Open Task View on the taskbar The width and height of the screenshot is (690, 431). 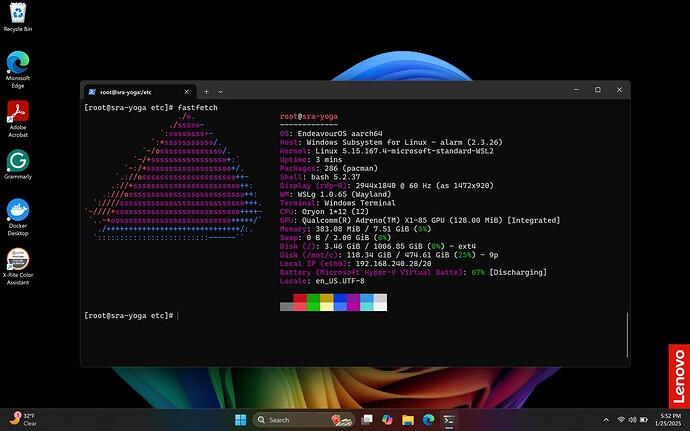tap(367, 420)
